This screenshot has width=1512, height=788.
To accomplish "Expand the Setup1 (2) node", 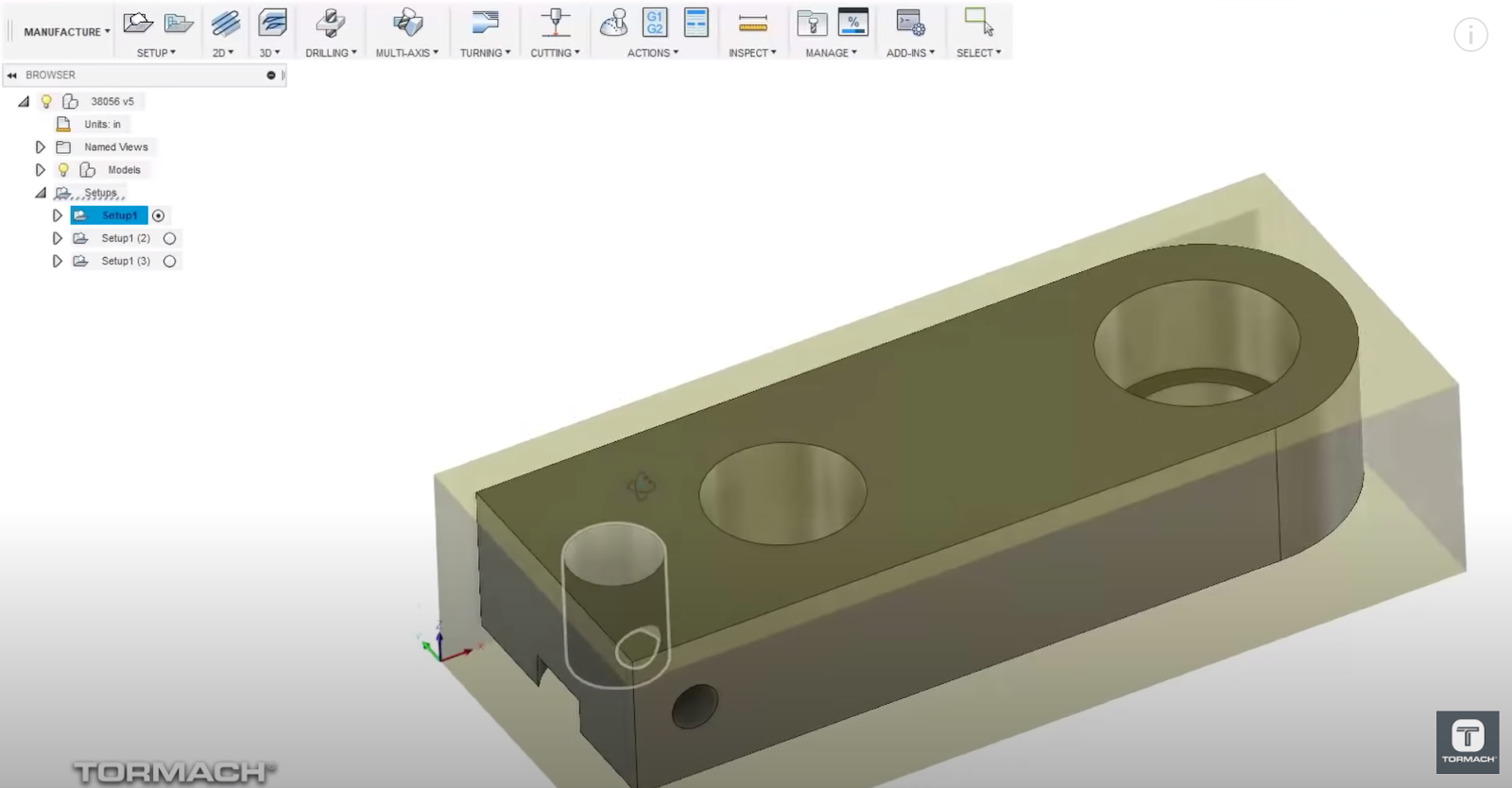I will tap(57, 238).
